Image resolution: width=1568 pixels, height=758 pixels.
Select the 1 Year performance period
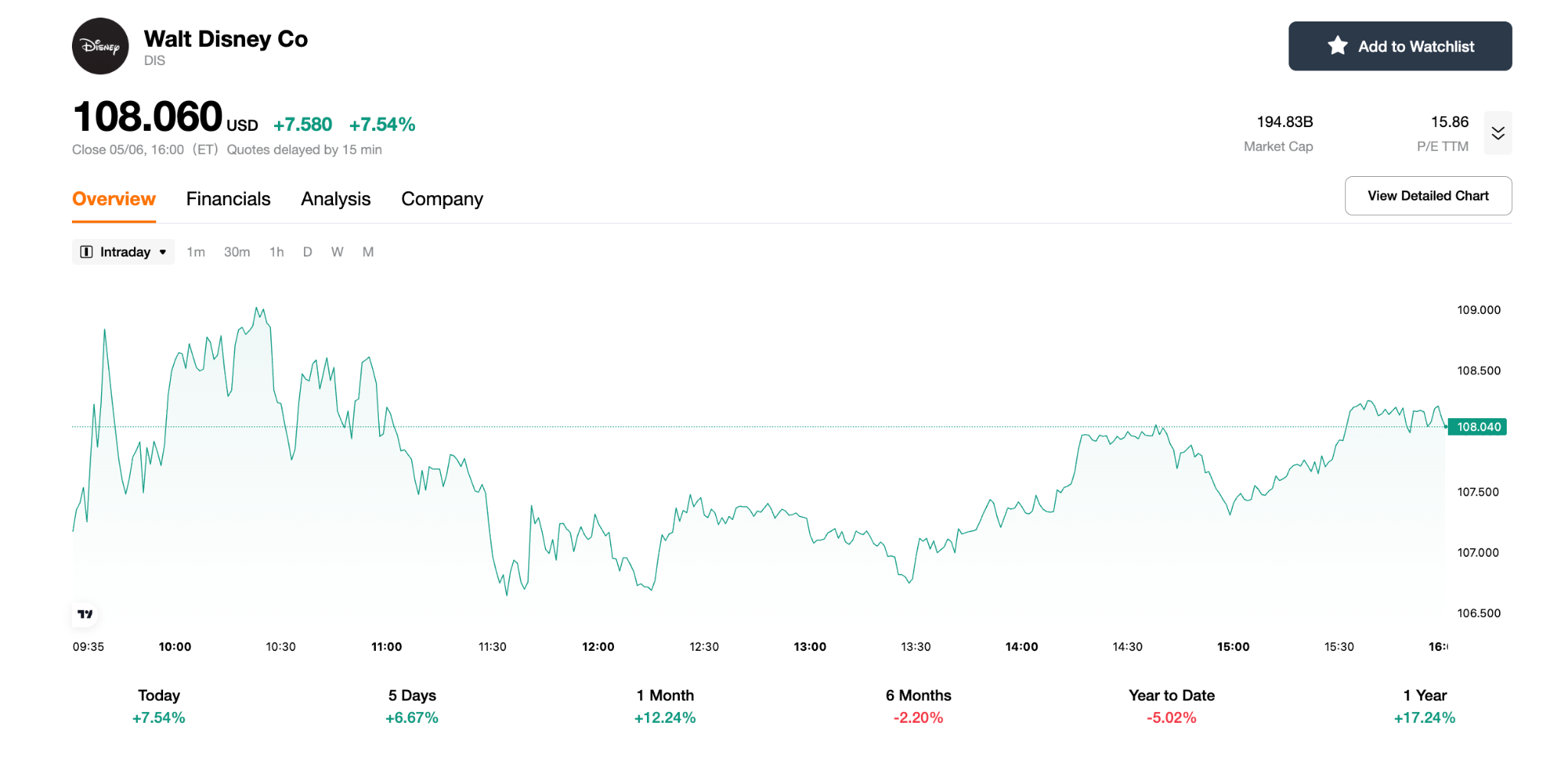[x=1425, y=706]
